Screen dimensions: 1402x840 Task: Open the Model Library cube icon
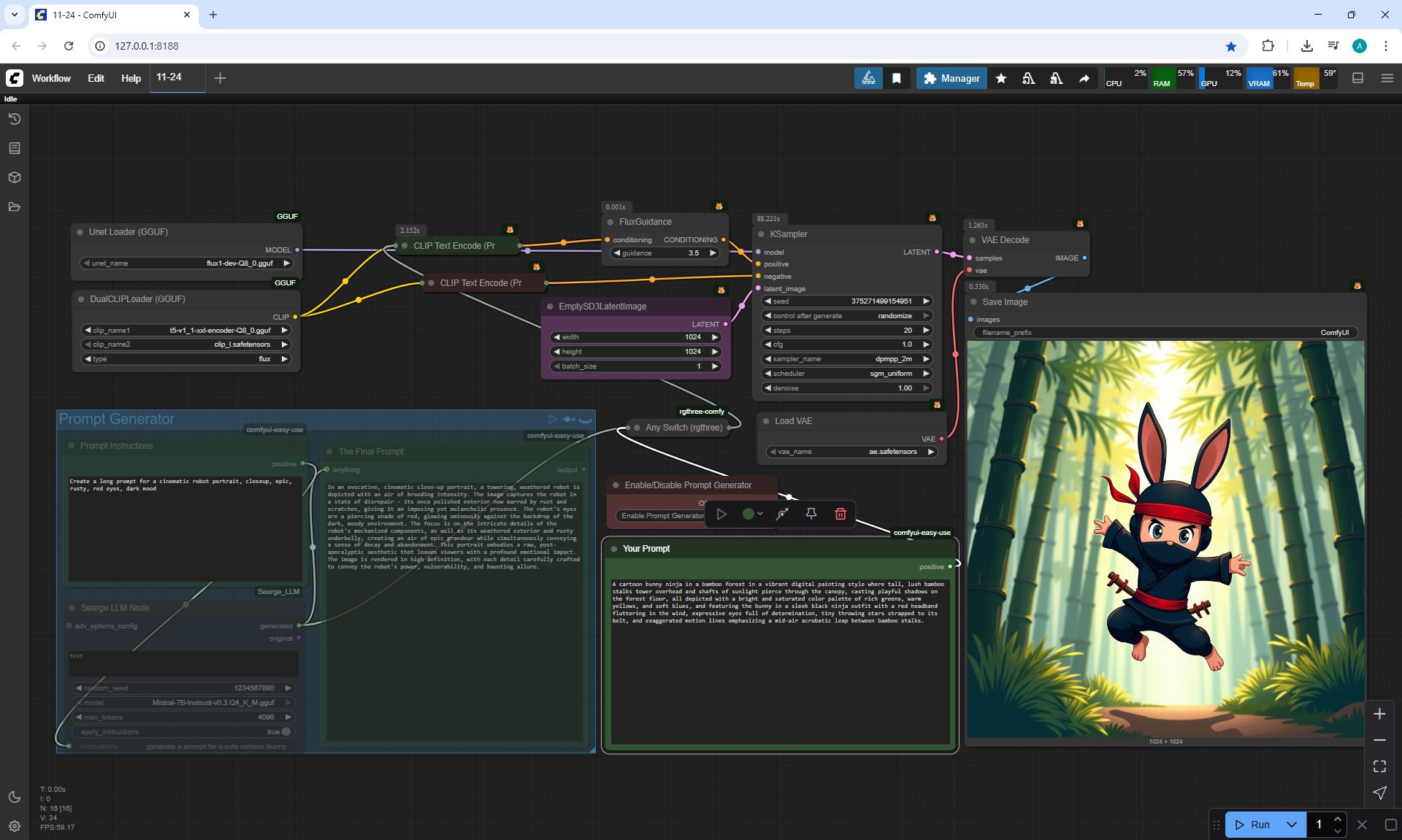(x=15, y=177)
